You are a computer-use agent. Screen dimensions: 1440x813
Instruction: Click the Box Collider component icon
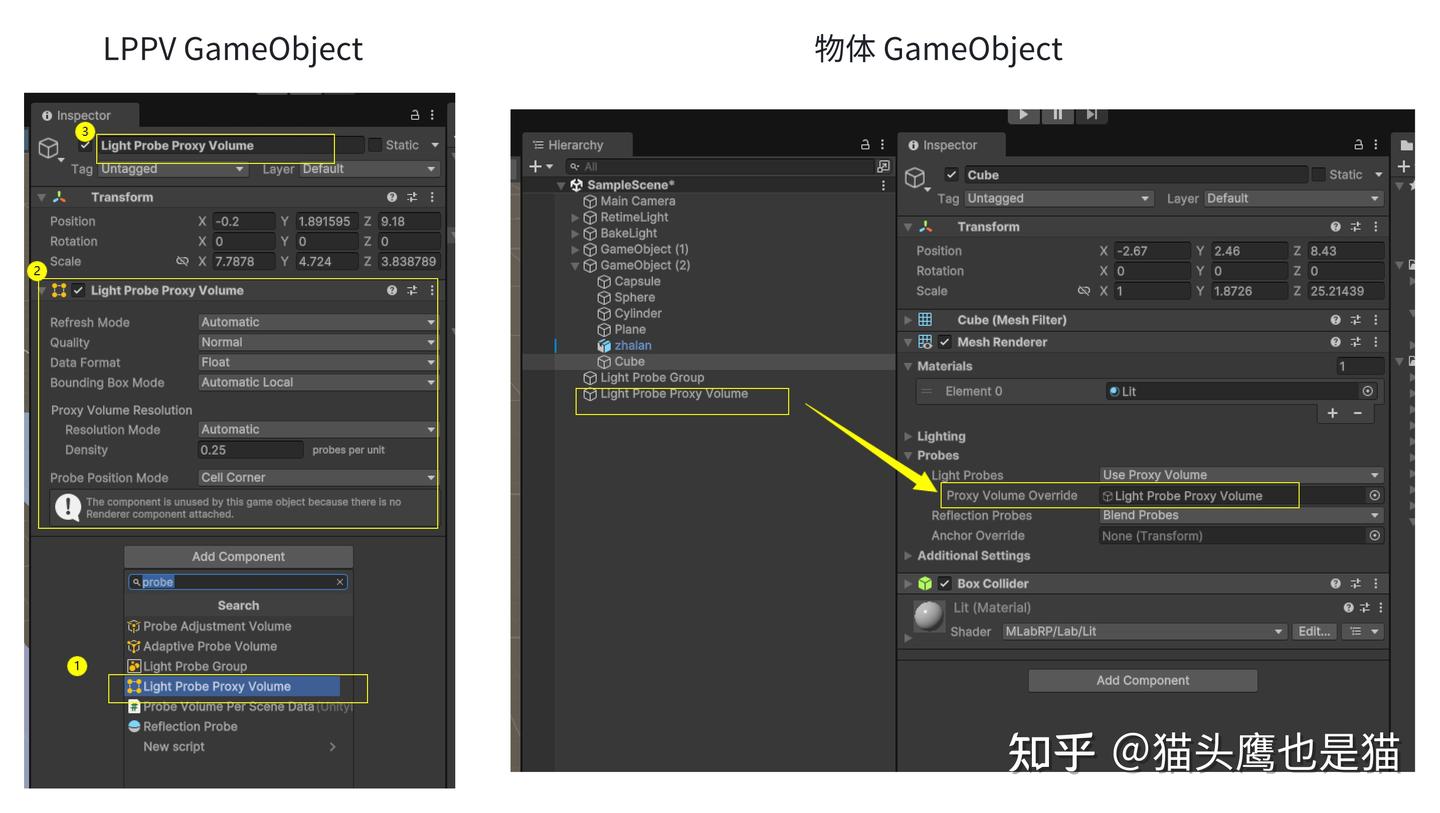pyautogui.click(x=922, y=583)
